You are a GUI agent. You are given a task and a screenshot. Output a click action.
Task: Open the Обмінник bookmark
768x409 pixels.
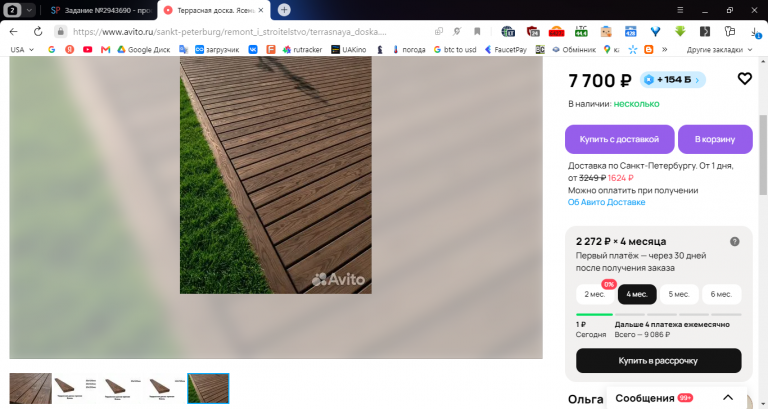(574, 49)
